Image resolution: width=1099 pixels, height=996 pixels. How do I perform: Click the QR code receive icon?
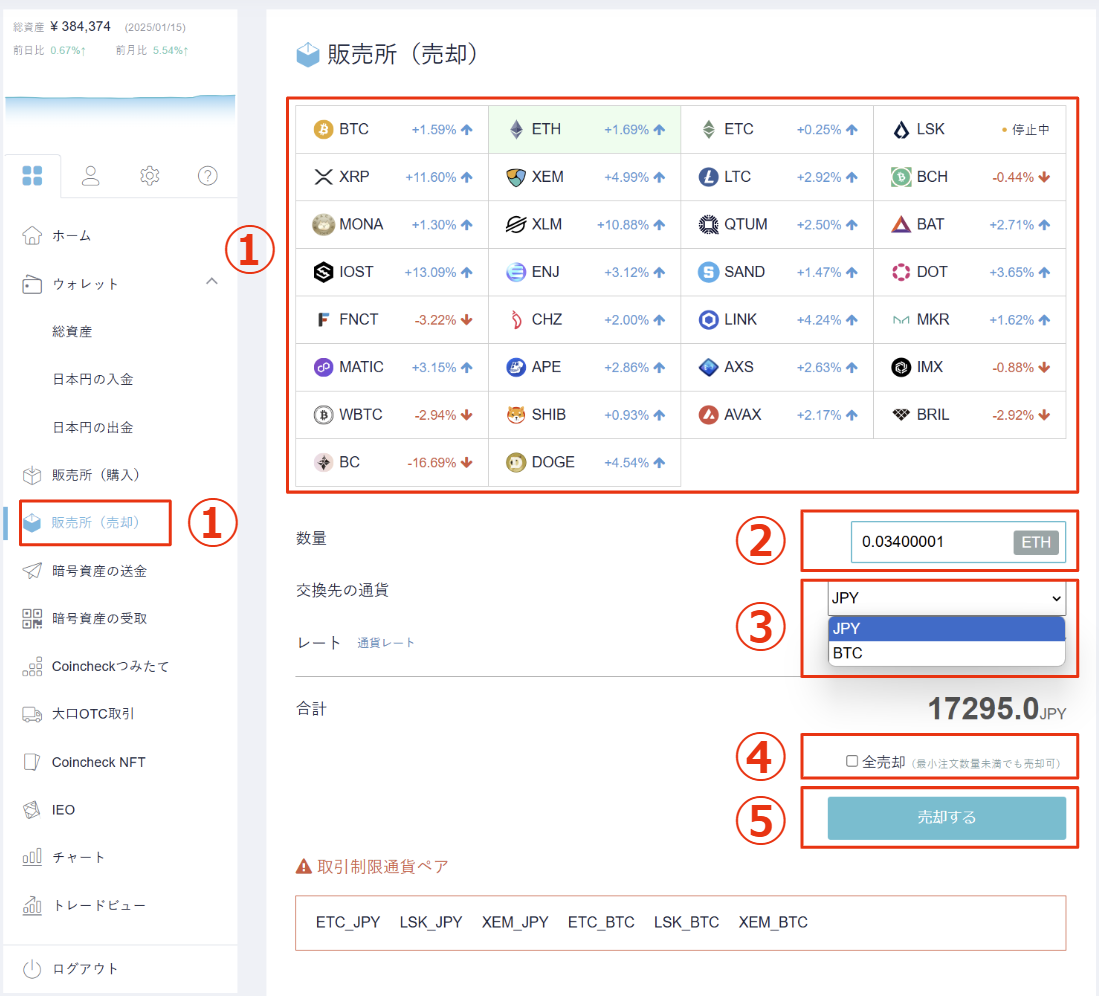[x=32, y=618]
